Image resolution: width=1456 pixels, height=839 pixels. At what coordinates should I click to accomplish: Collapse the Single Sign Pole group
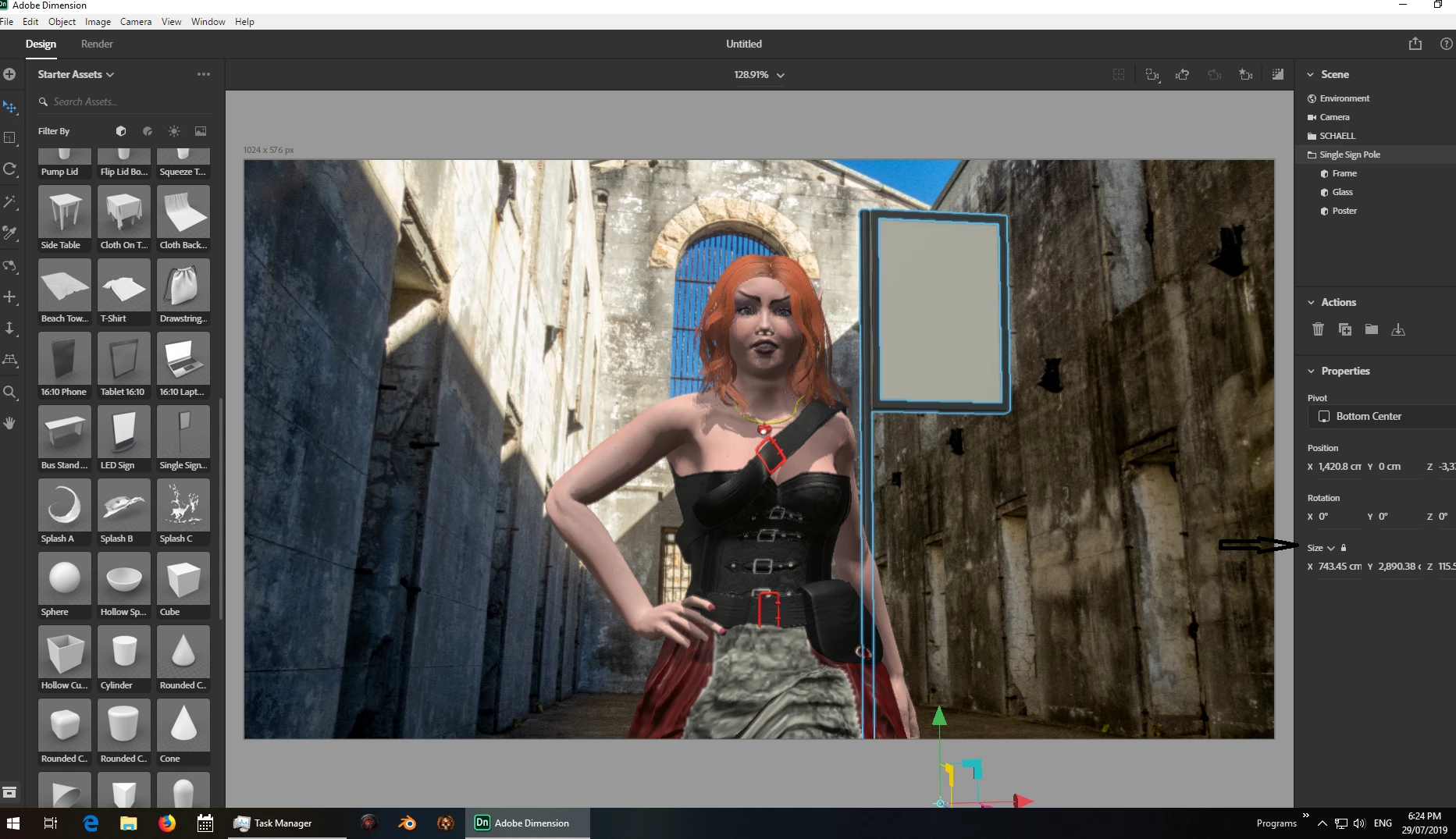coord(1312,155)
